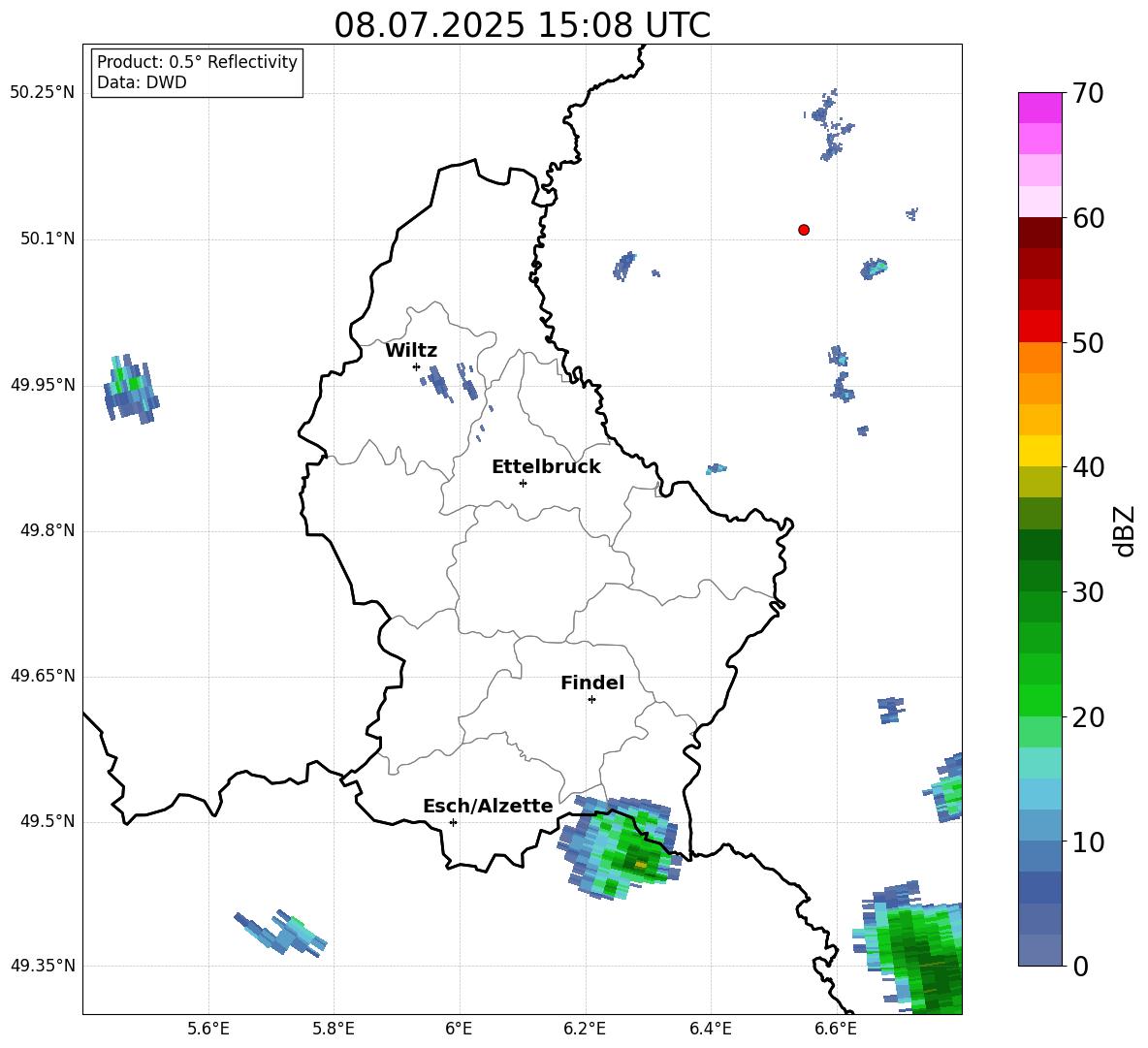Click the 40 tick on the colorbar
The height and width of the screenshot is (1048, 1148).
pos(1088,467)
